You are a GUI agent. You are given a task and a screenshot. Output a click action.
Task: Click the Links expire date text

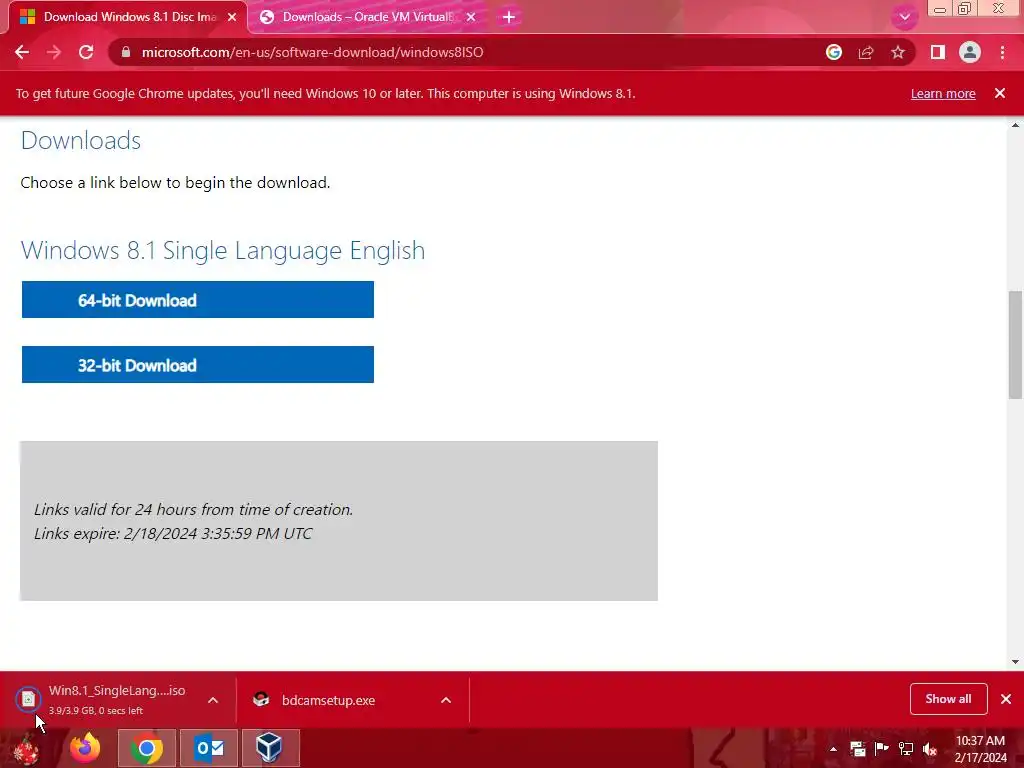[173, 534]
